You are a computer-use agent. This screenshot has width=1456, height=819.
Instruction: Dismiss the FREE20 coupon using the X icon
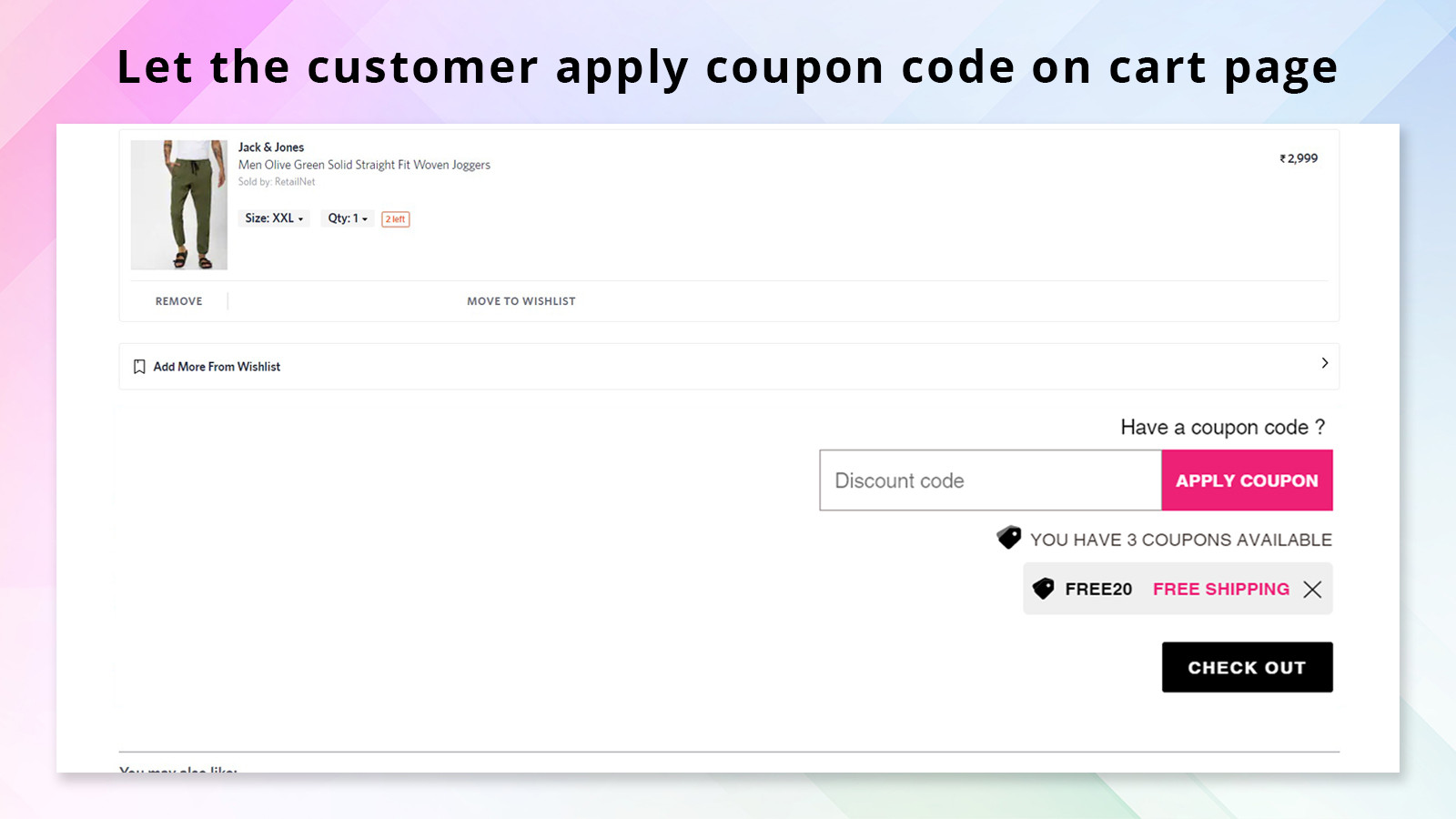coord(1311,590)
